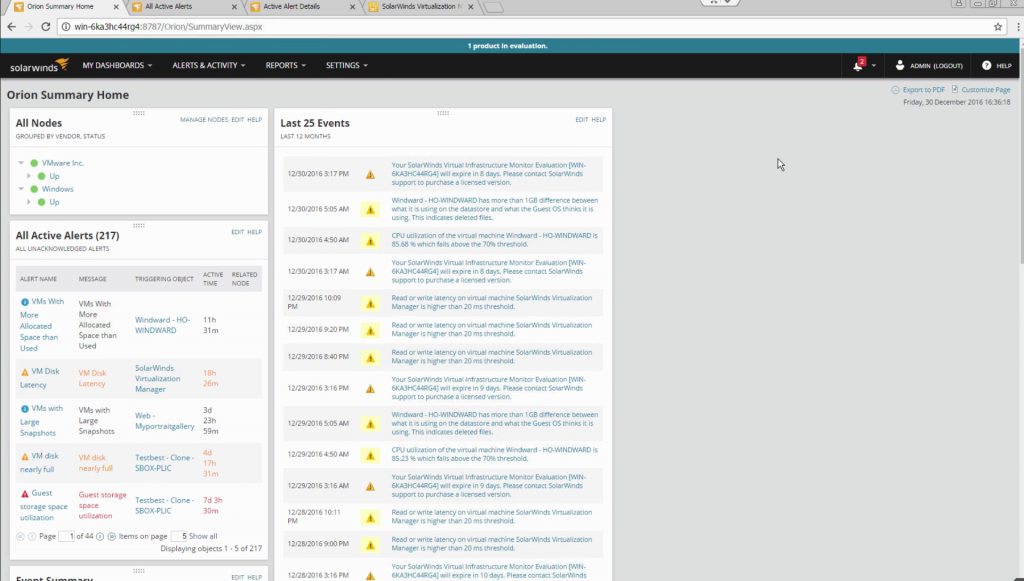Image resolution: width=1024 pixels, height=581 pixels.
Task: Click Manage Nodes link
Action: [x=204, y=120]
